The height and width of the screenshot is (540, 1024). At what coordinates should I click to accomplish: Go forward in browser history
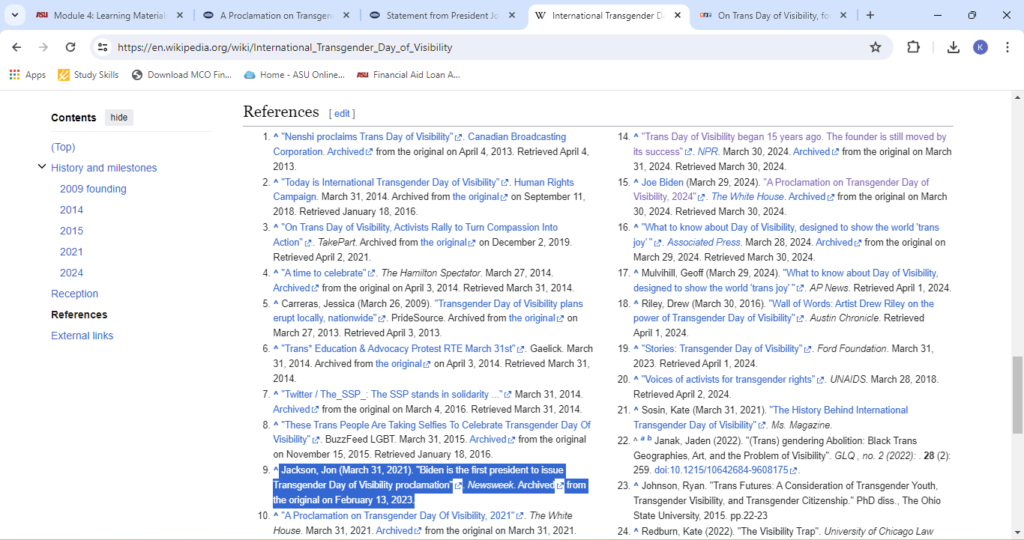[x=43, y=47]
